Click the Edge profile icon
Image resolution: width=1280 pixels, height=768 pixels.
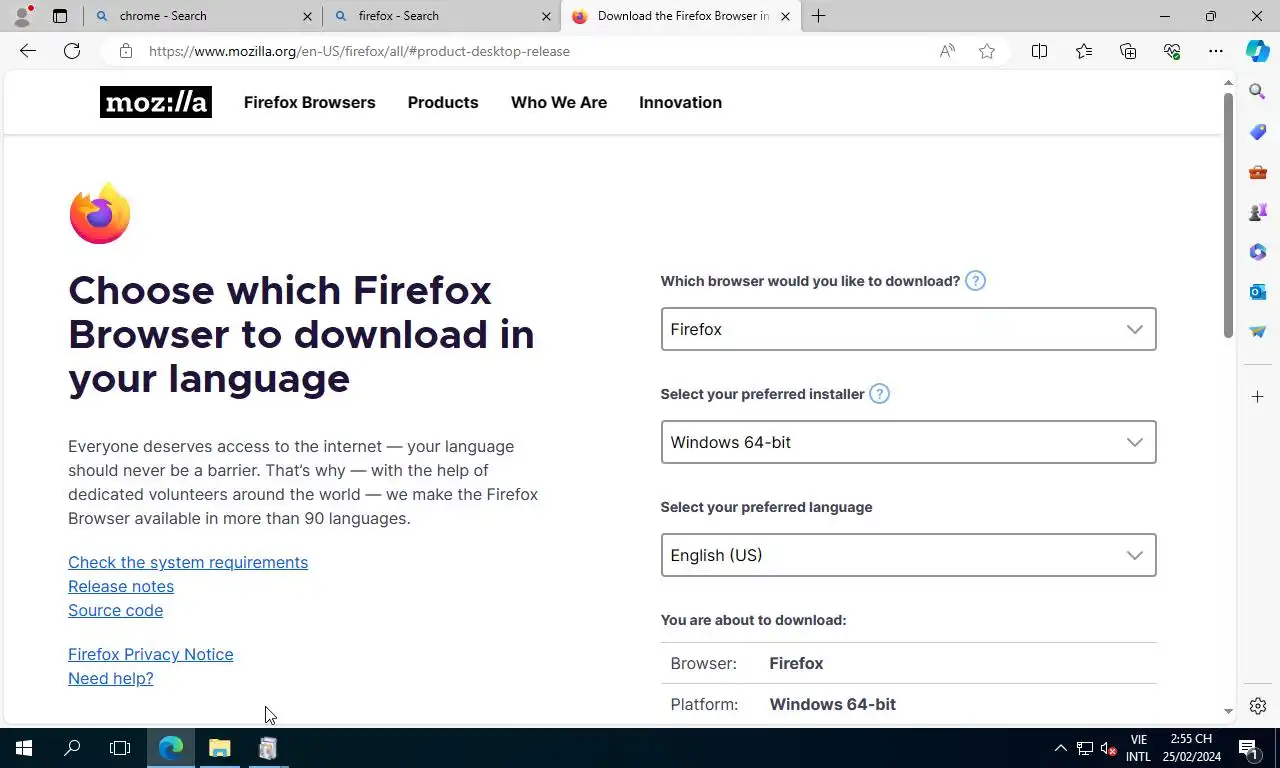point(22,16)
